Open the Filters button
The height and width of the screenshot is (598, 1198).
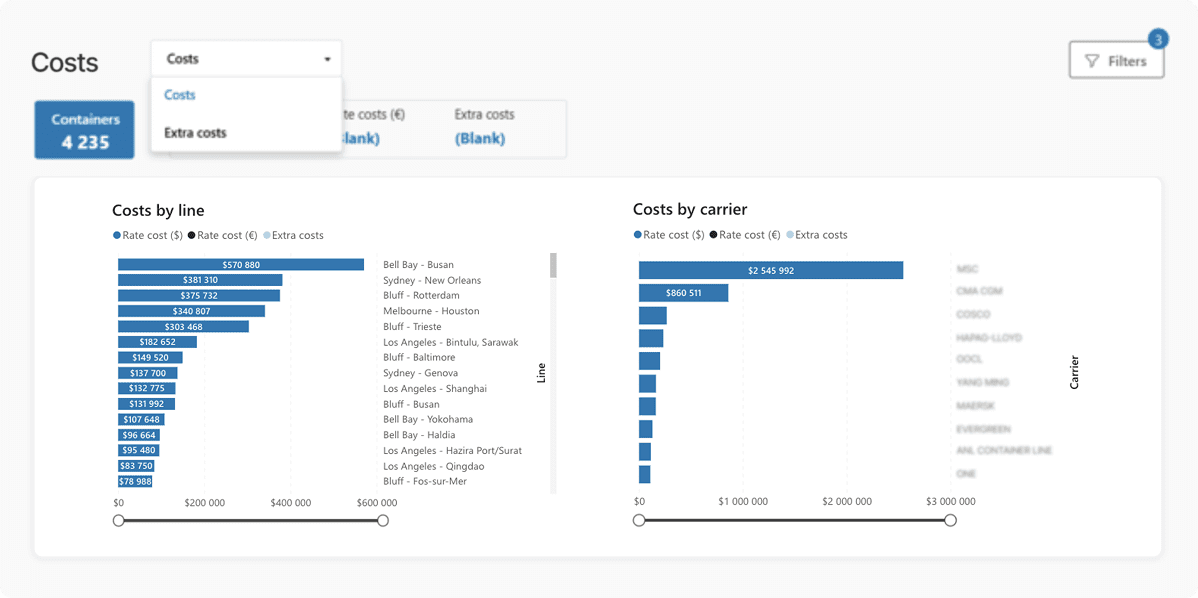pyautogui.click(x=1116, y=61)
